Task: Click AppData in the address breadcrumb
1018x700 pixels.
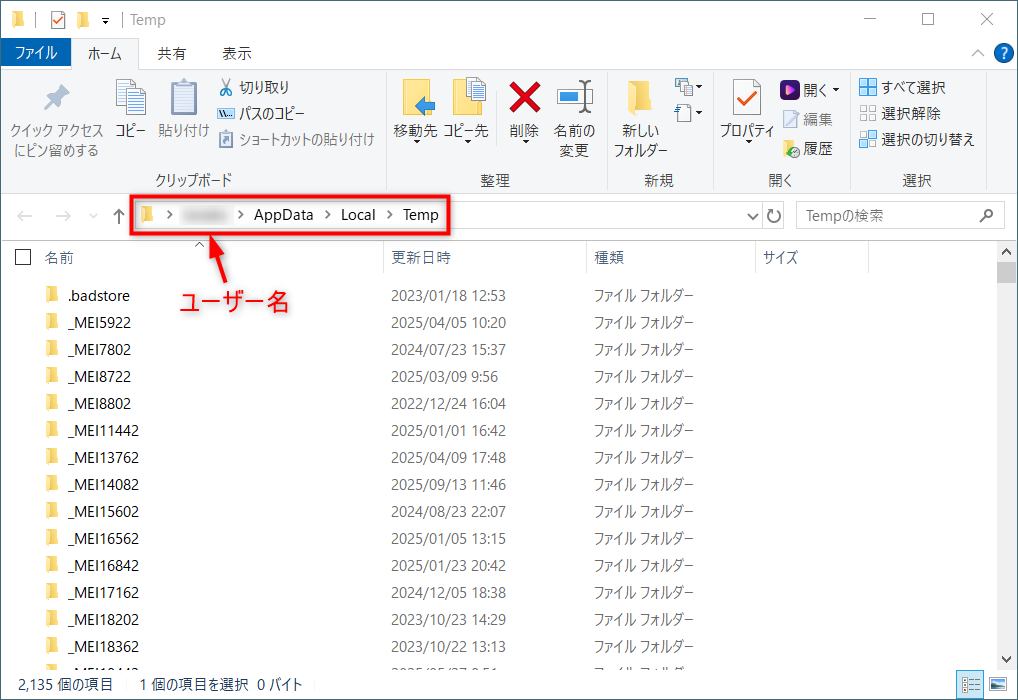Action: click(x=283, y=215)
